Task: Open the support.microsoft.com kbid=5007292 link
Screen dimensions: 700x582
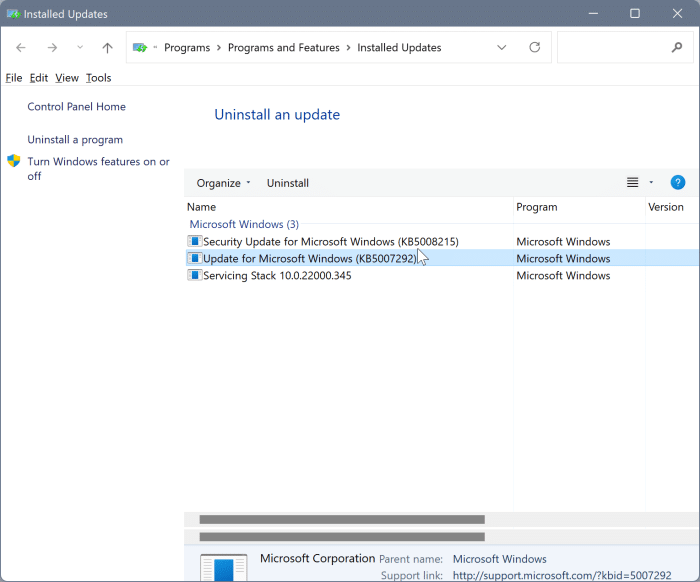Action: click(562, 575)
